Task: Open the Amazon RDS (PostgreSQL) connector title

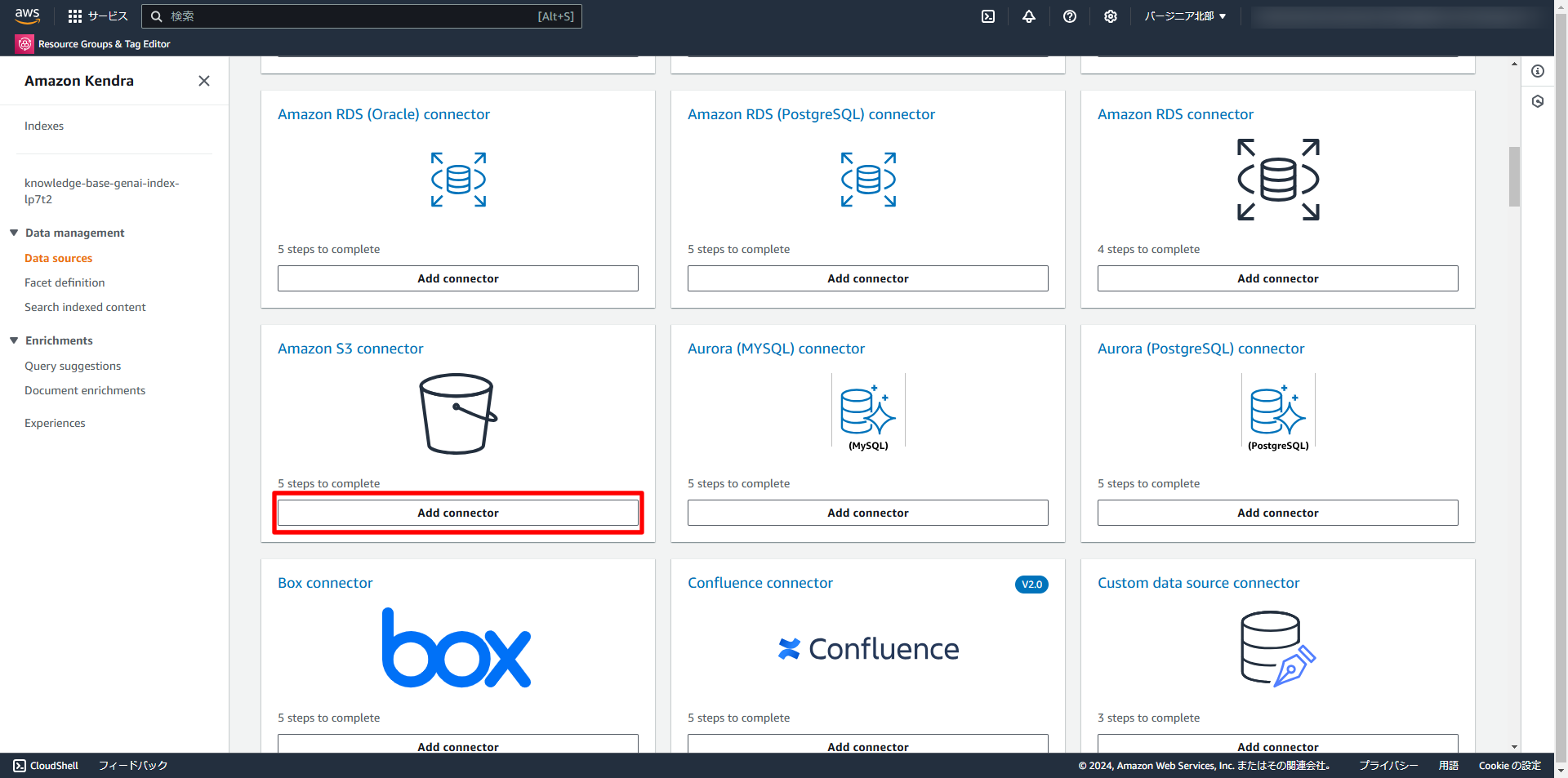Action: click(811, 114)
